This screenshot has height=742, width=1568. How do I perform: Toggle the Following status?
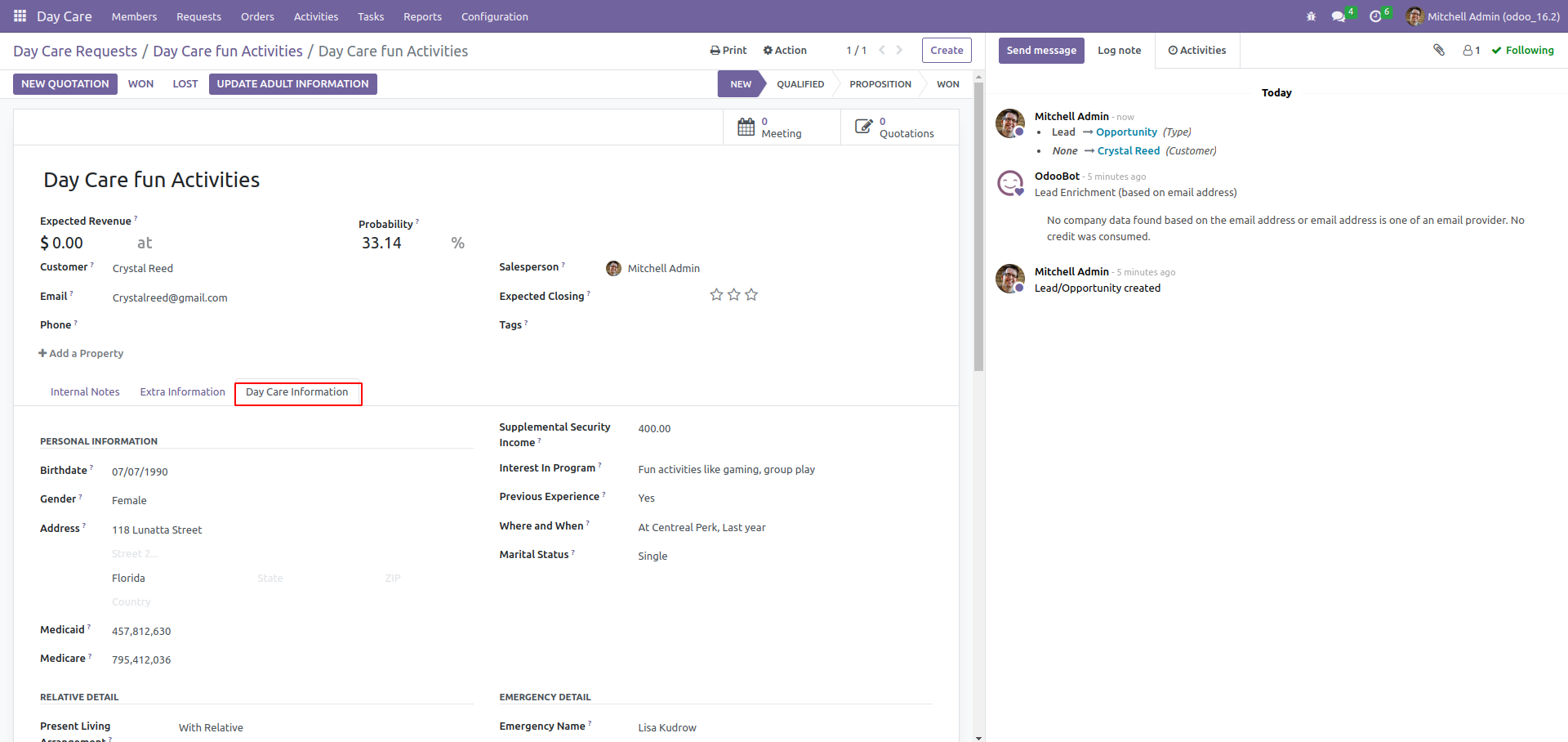1522,50
